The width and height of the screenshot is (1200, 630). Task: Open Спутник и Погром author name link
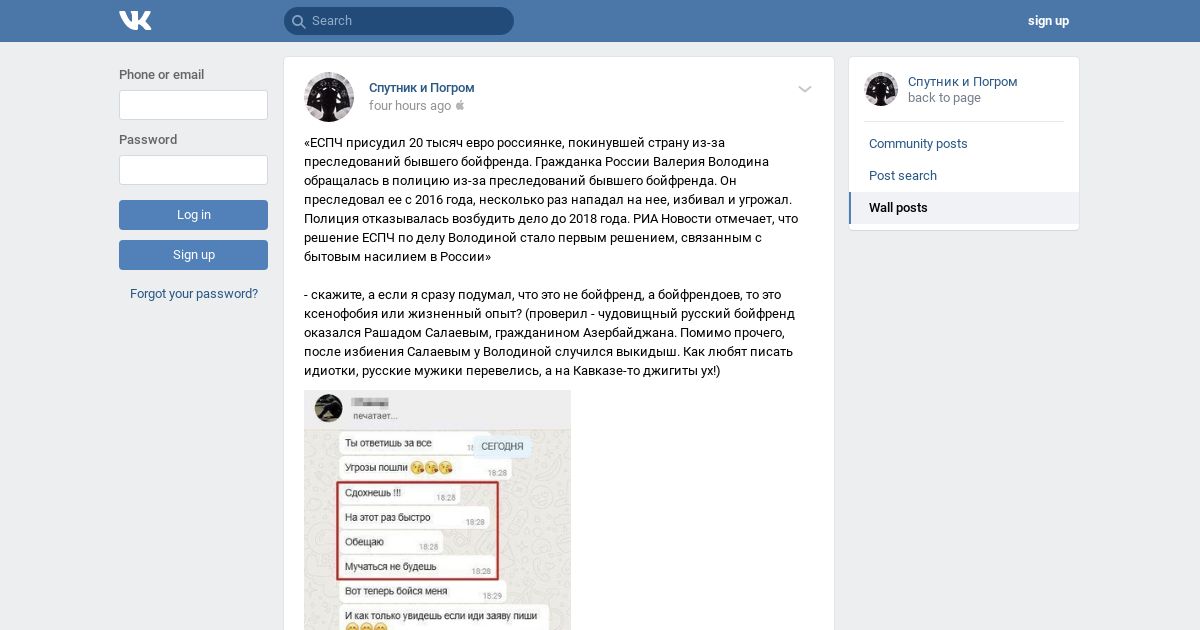422,88
